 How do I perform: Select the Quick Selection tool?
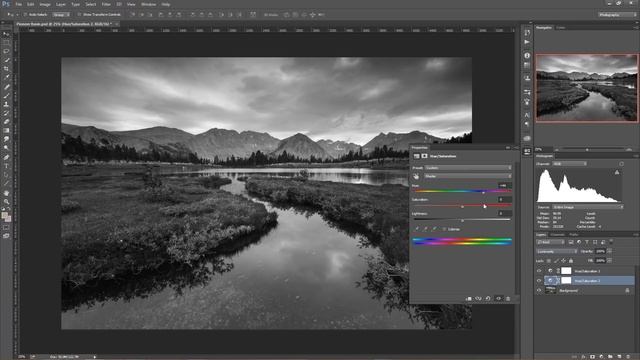(x=6, y=60)
